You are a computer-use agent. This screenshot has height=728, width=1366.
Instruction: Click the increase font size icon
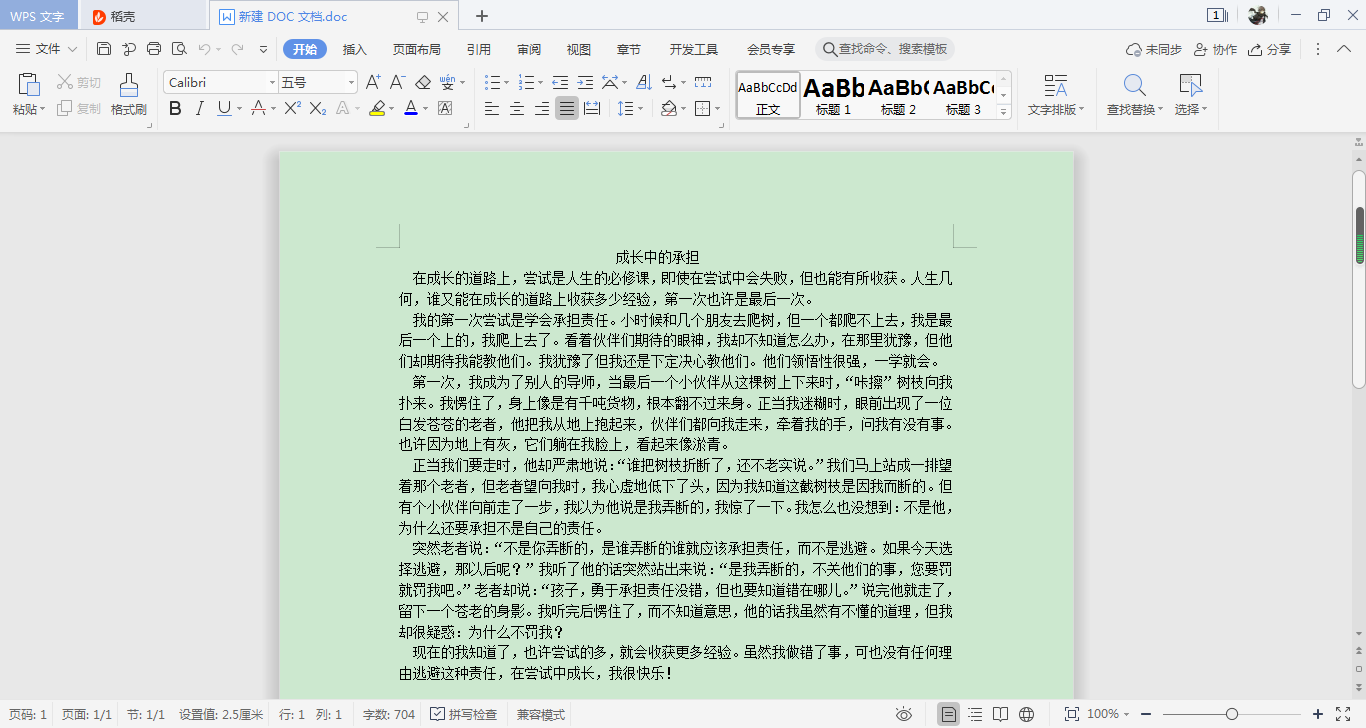pos(373,82)
